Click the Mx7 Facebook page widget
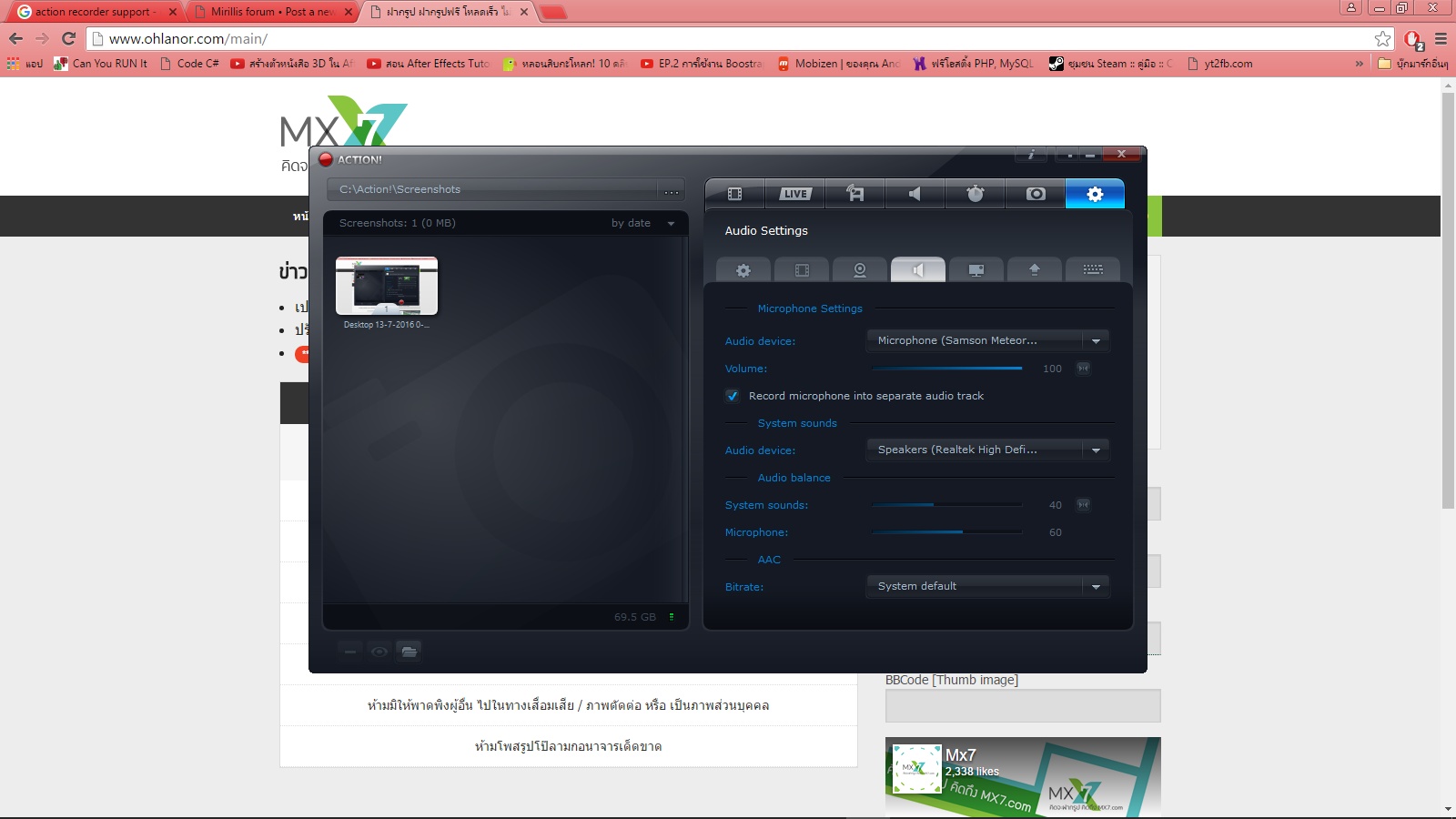This screenshot has width=1456, height=819. 1023,777
